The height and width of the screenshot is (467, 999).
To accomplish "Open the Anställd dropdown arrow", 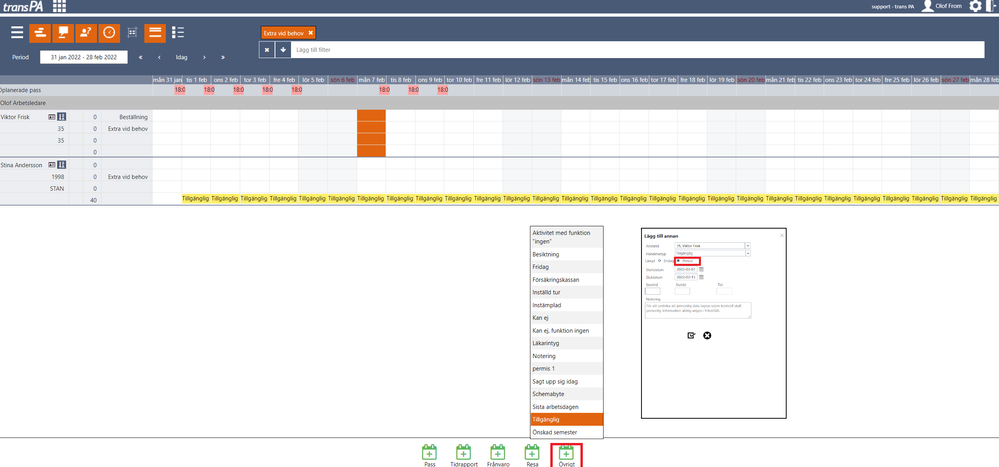I will tap(748, 245).
